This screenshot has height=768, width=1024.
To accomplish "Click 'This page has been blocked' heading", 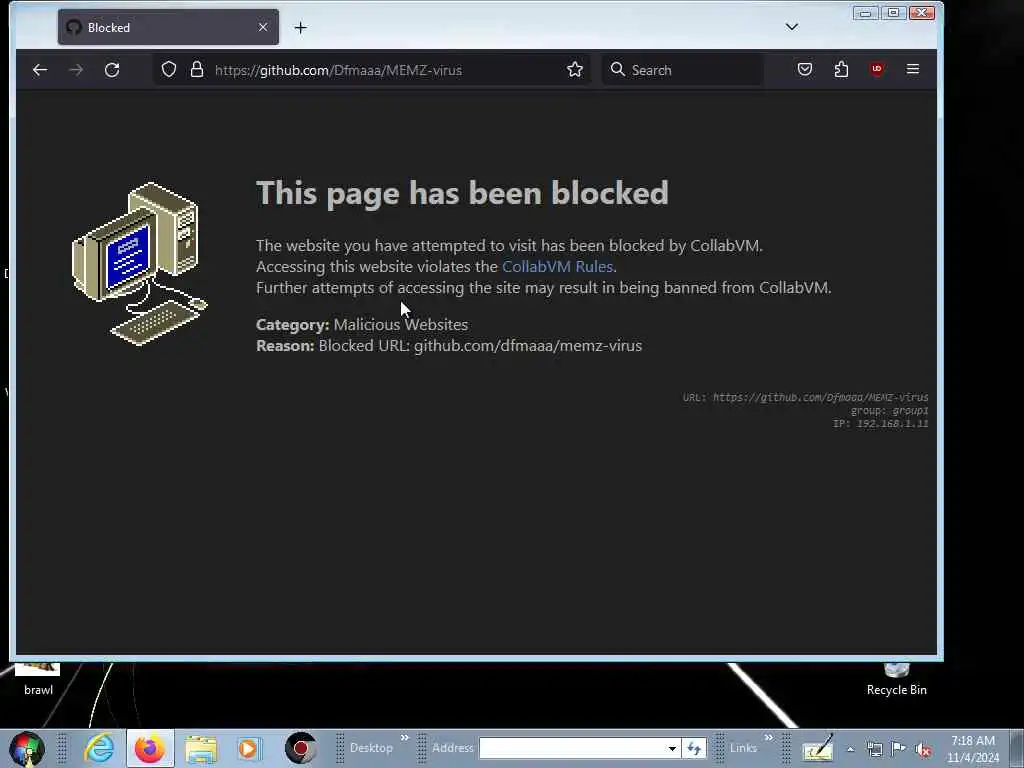I will [462, 193].
